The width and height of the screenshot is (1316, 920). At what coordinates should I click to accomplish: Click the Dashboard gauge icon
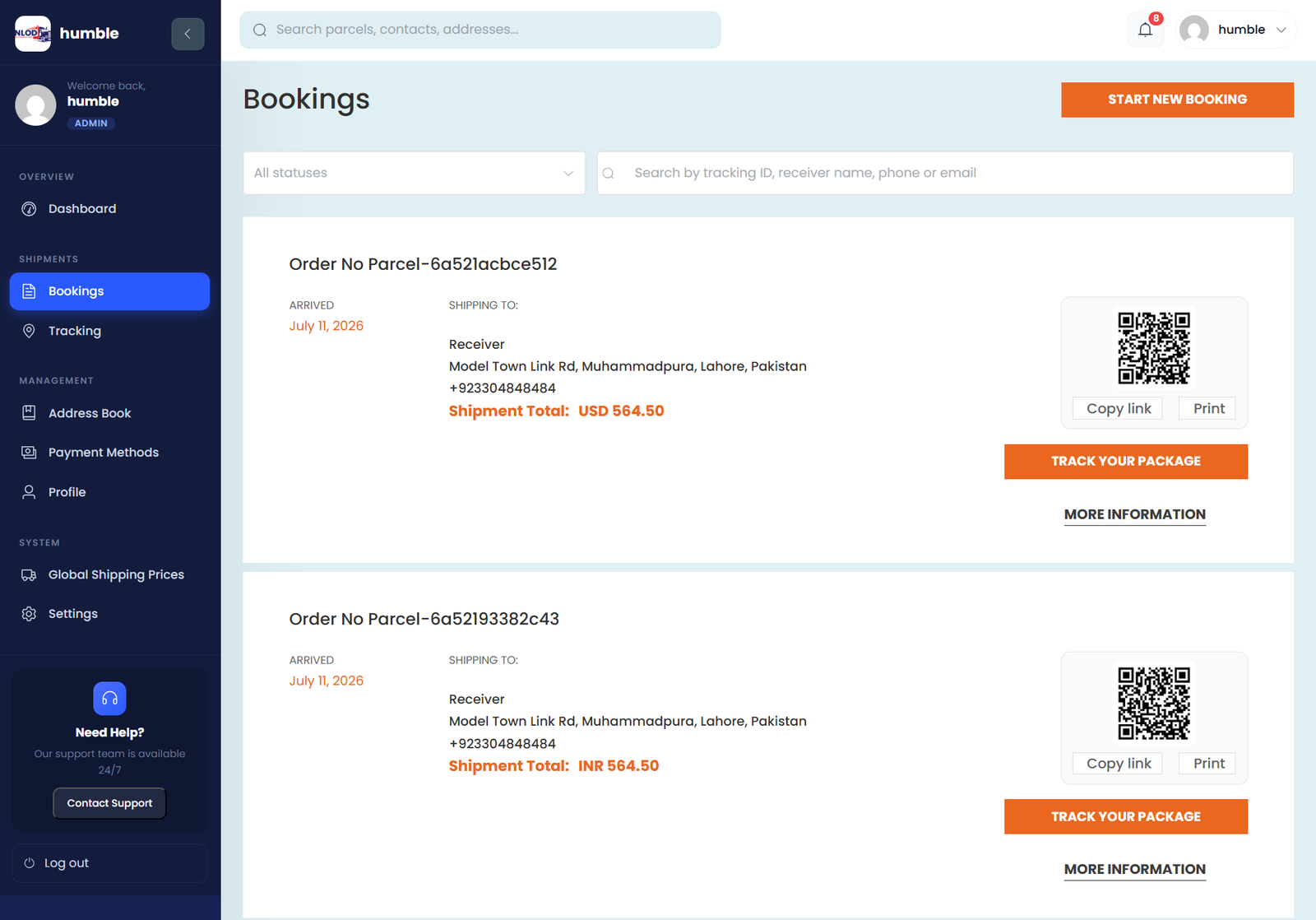point(29,209)
